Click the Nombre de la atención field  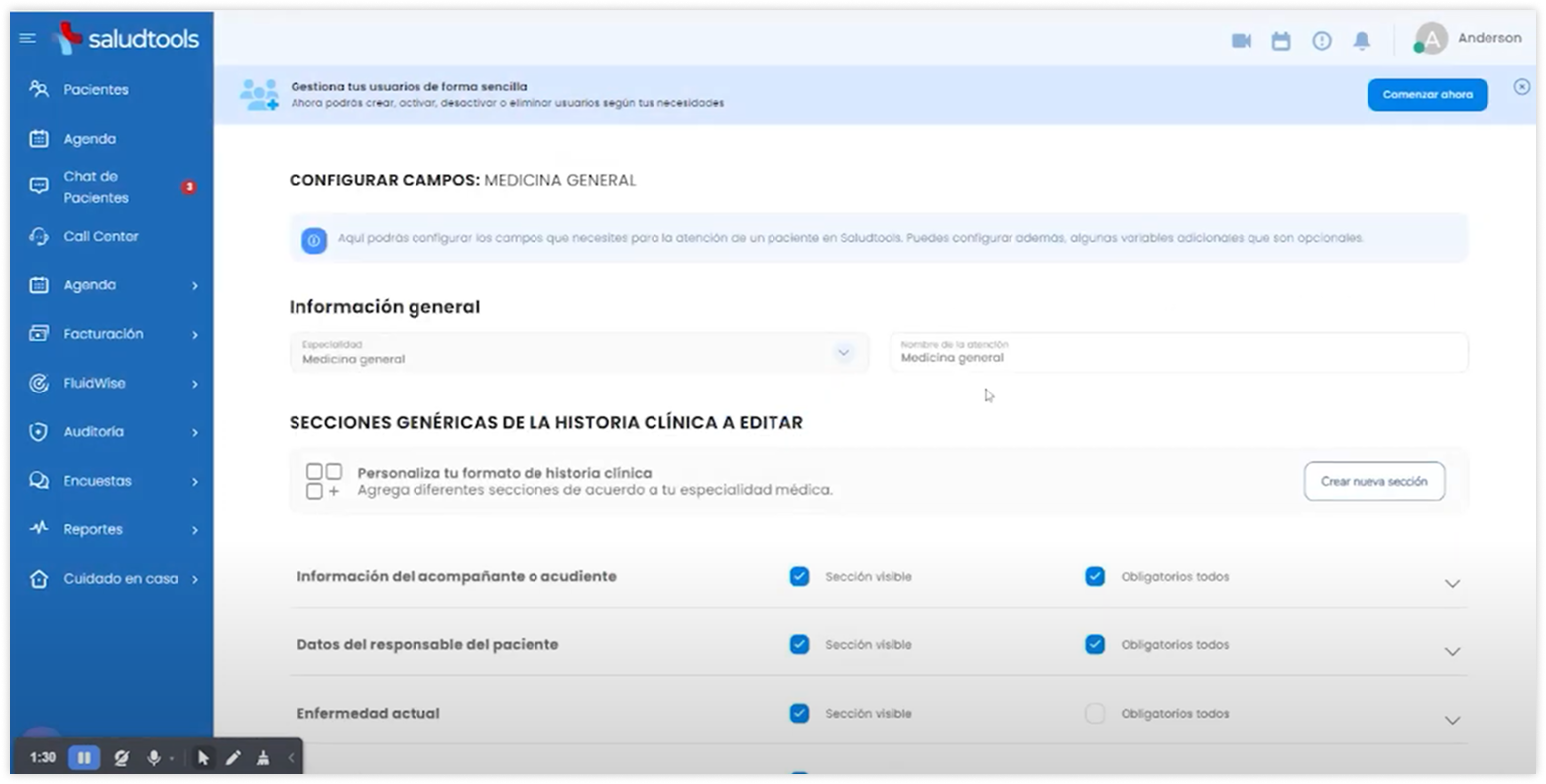(x=1179, y=353)
